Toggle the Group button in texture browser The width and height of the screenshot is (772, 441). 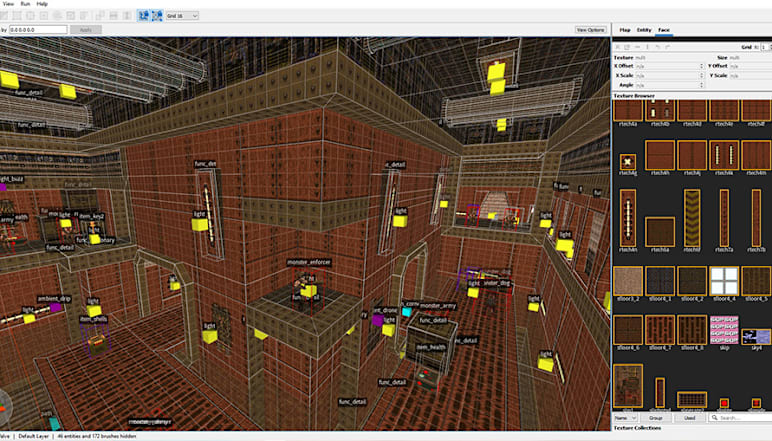[655, 418]
